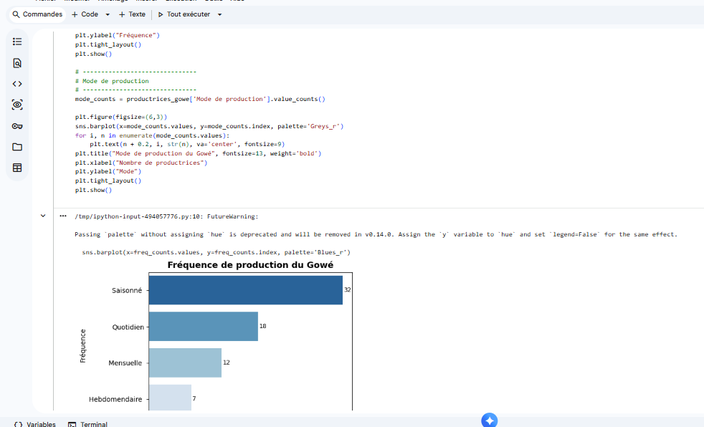Viewport: 704px width, 427px height.
Task: Collapse the cell output with the chevron
Action: tap(43, 215)
